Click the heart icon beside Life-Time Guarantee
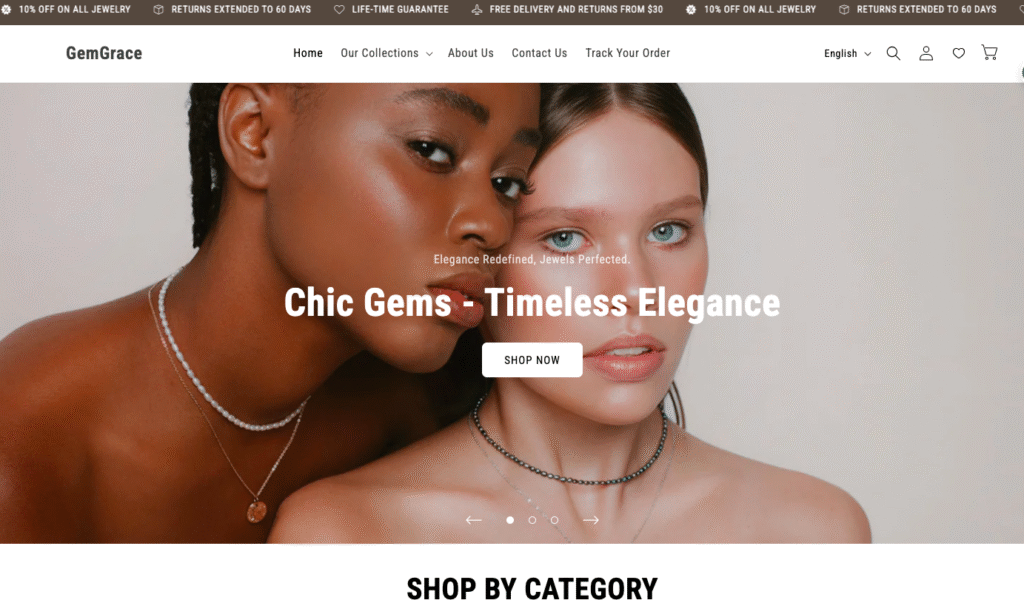Screen dimensions: 1024x600 pos(339,10)
